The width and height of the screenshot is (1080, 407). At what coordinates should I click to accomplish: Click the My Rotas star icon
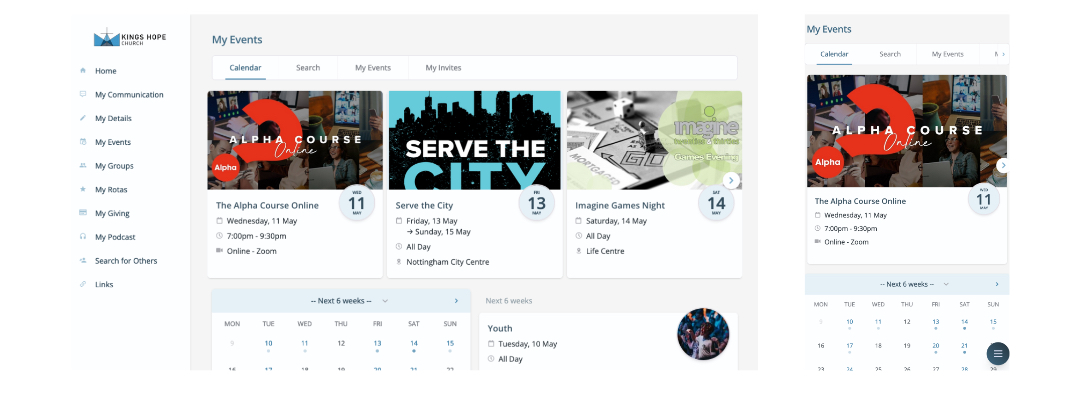[83, 189]
